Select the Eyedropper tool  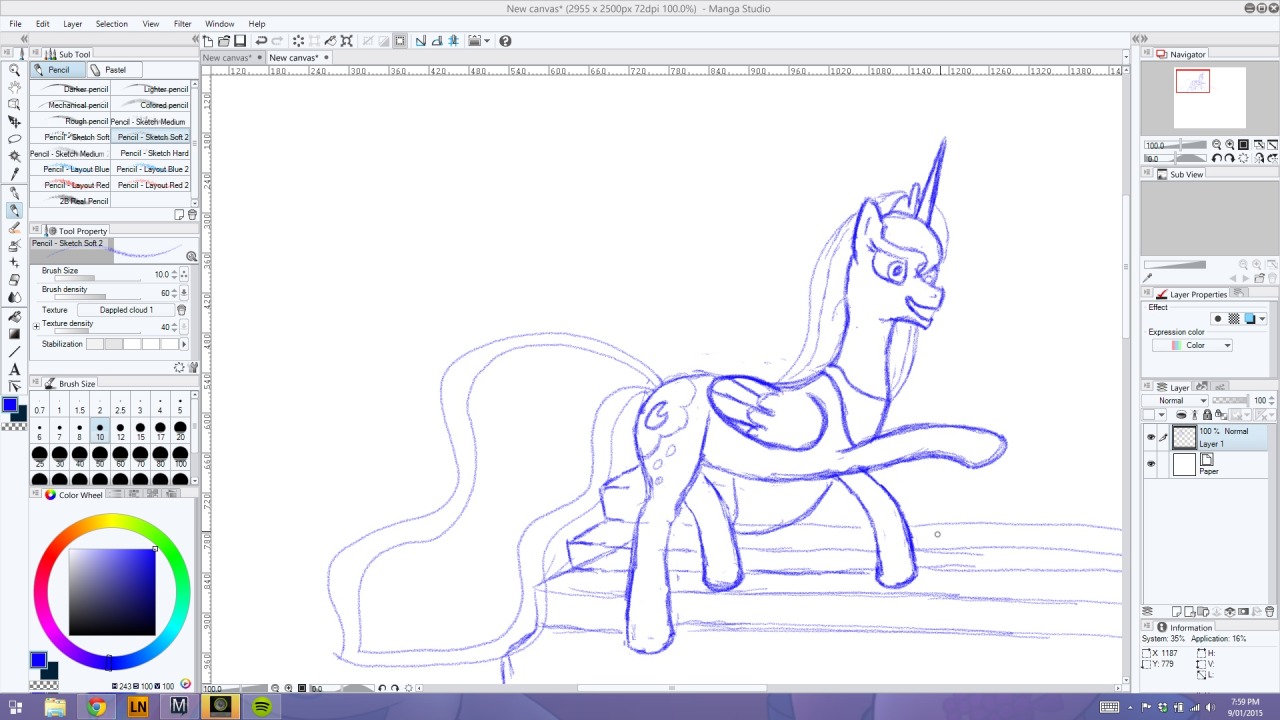click(x=14, y=173)
